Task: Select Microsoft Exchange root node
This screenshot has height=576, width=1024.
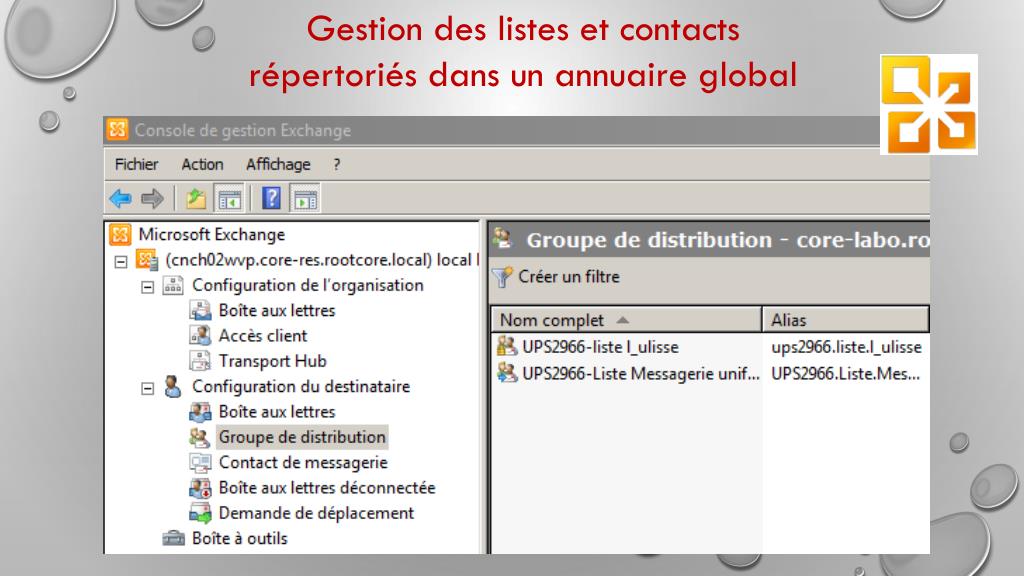Action: 212,234
